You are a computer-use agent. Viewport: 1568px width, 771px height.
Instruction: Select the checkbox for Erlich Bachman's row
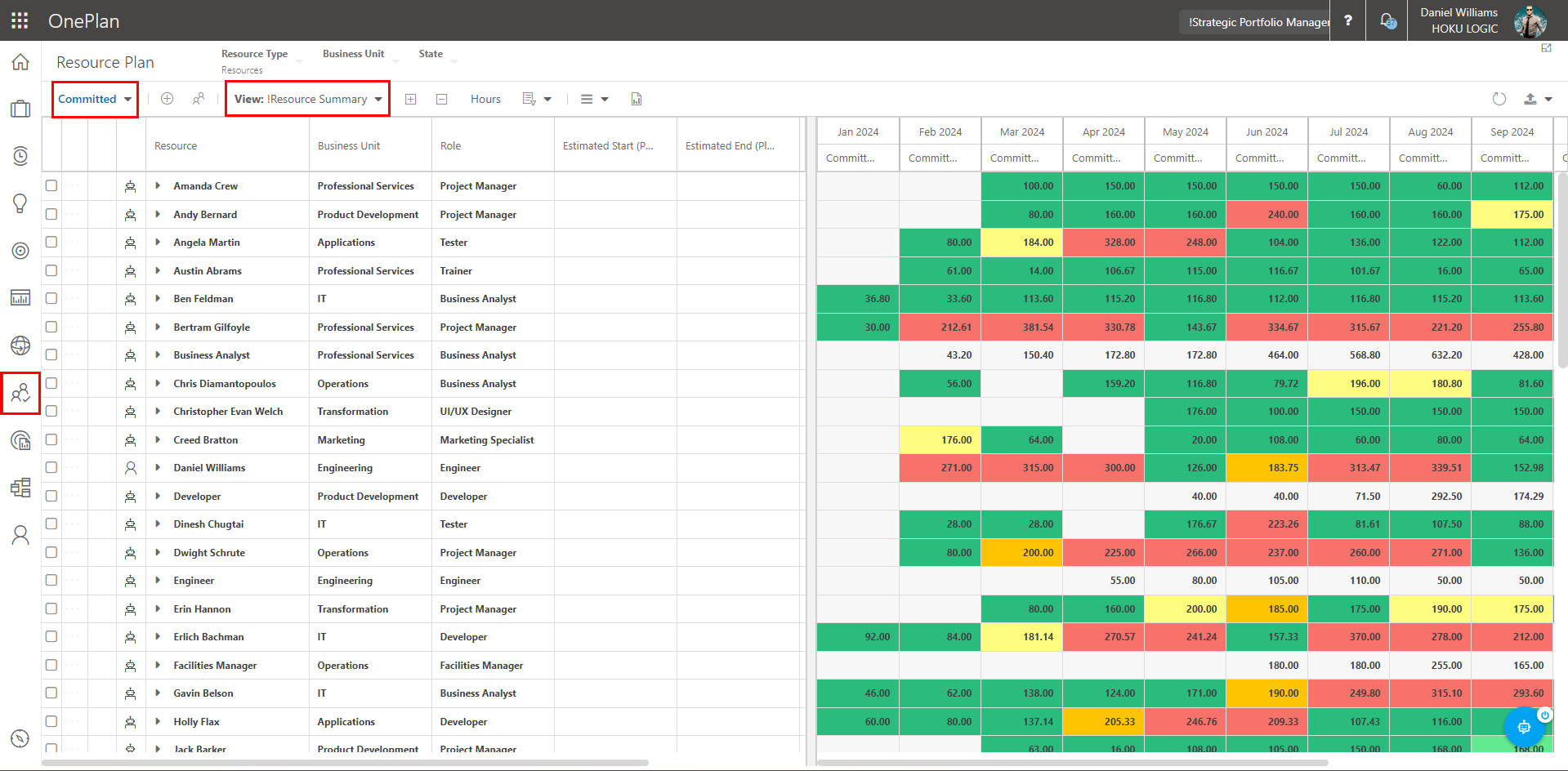point(51,636)
